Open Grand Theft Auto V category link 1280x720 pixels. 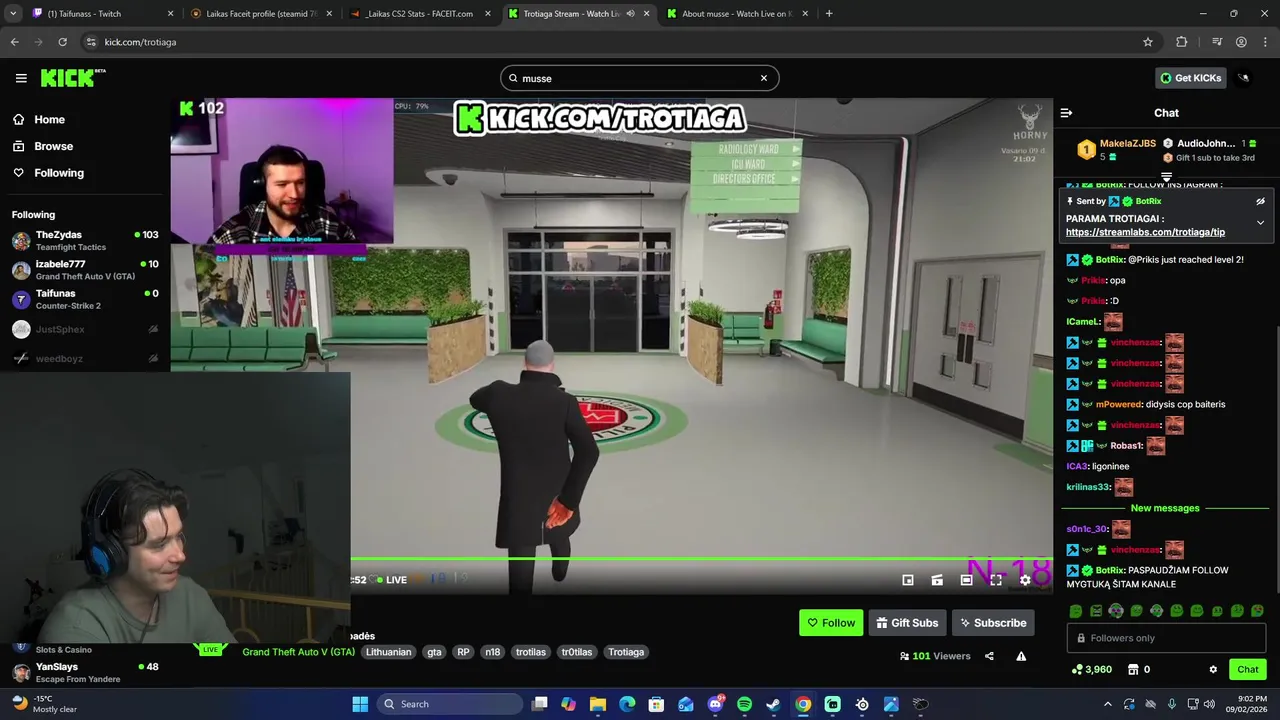(298, 652)
